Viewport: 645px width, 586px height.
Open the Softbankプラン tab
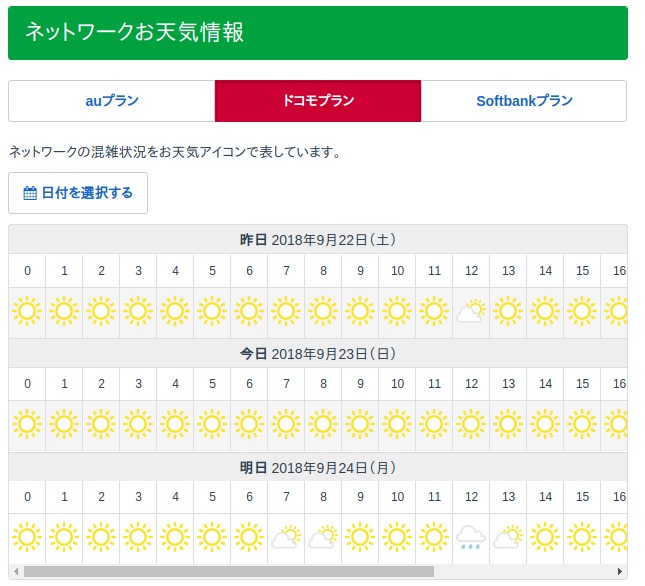click(524, 101)
